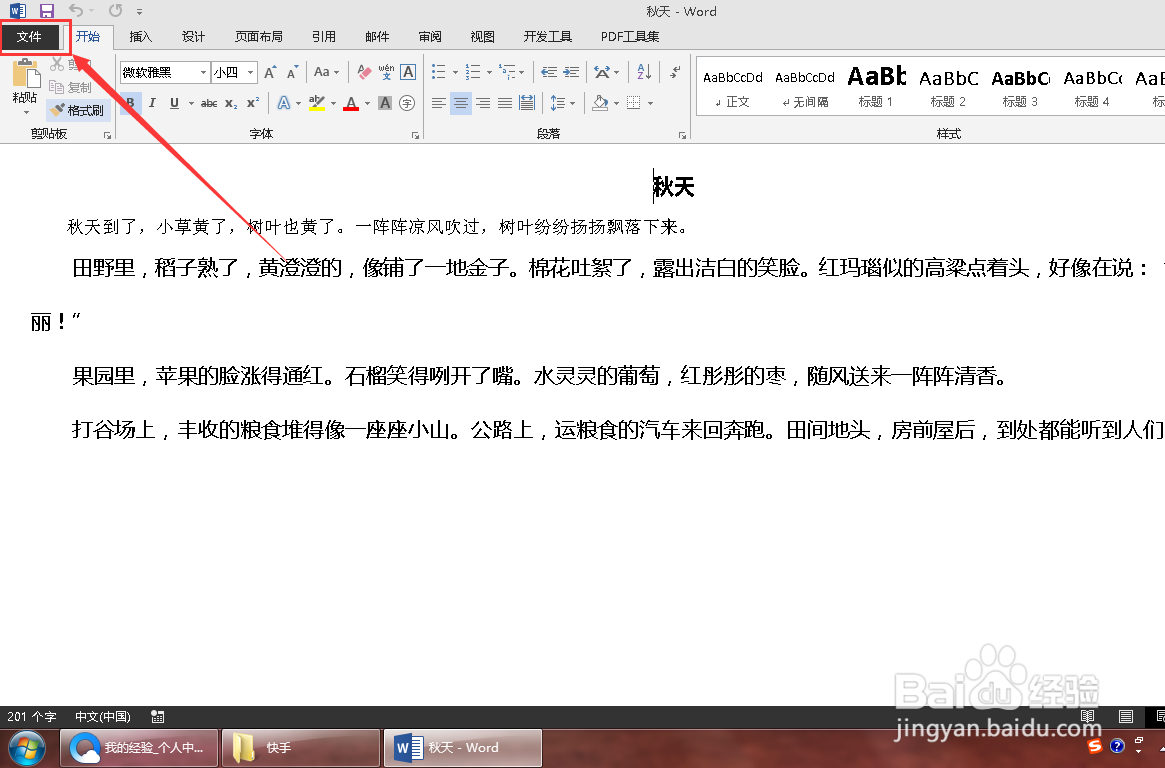
Task: Open the 页面布局 tab
Action: click(x=259, y=36)
